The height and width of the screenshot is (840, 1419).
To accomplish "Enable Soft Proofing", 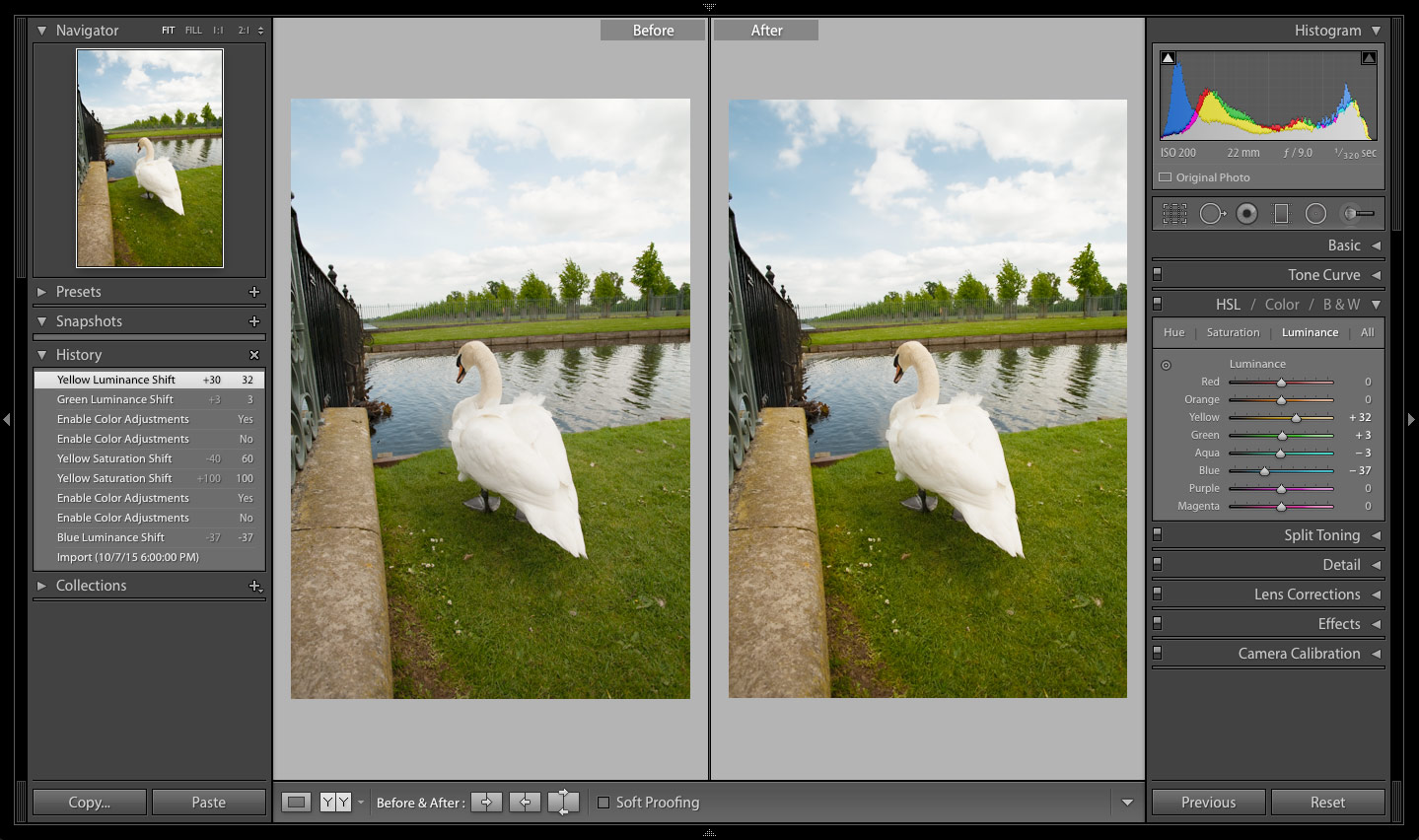I will (603, 802).
